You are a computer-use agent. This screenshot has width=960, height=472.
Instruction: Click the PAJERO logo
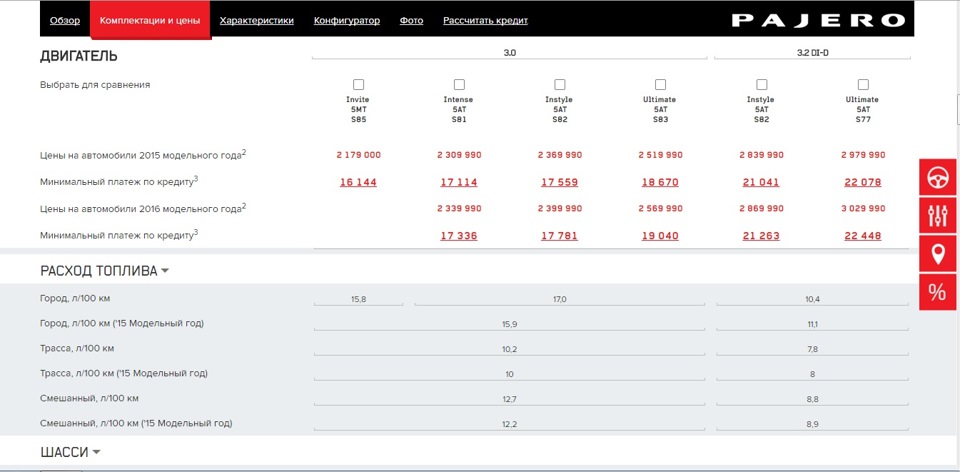click(x=819, y=20)
